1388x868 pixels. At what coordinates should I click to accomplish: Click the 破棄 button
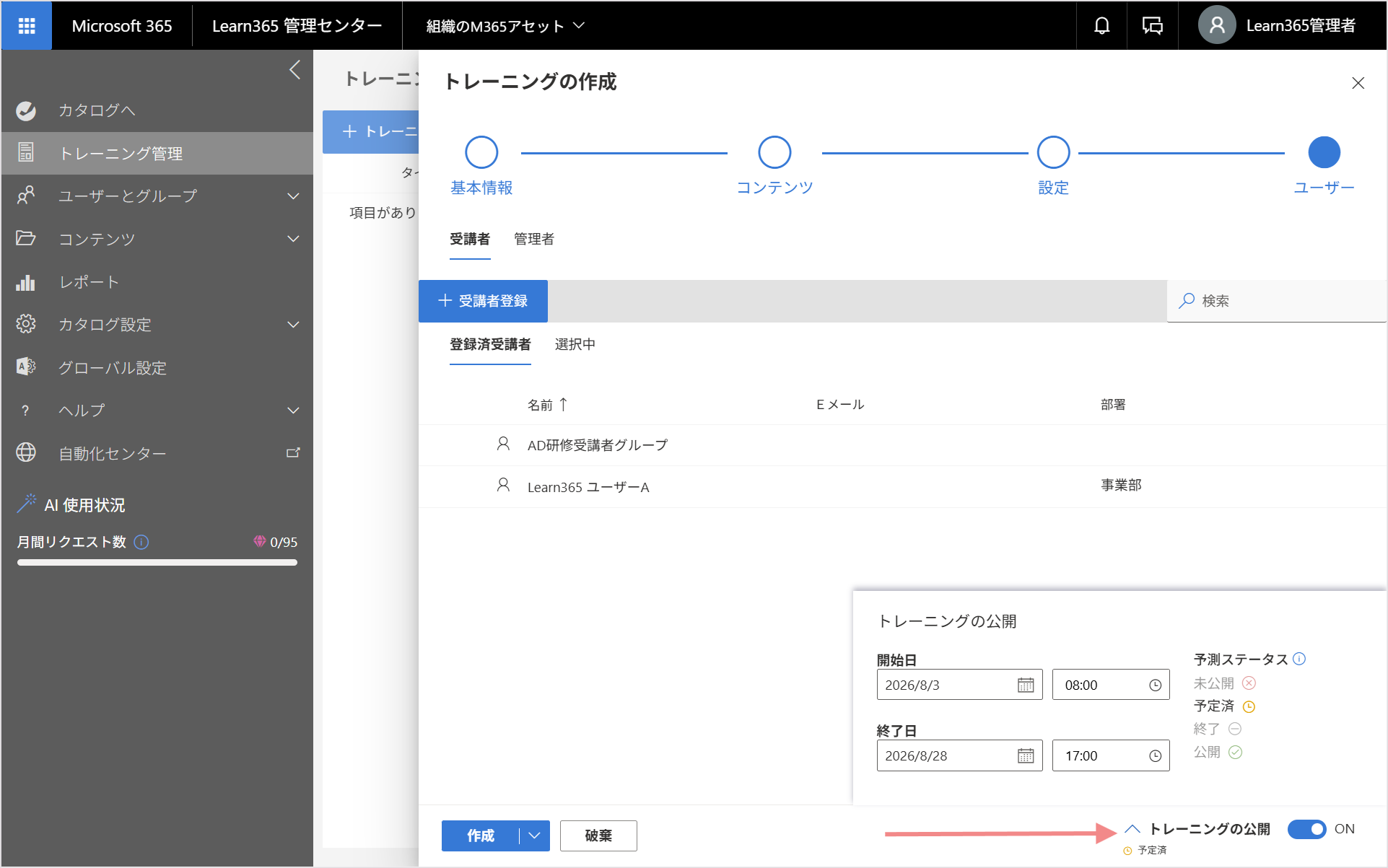click(598, 836)
